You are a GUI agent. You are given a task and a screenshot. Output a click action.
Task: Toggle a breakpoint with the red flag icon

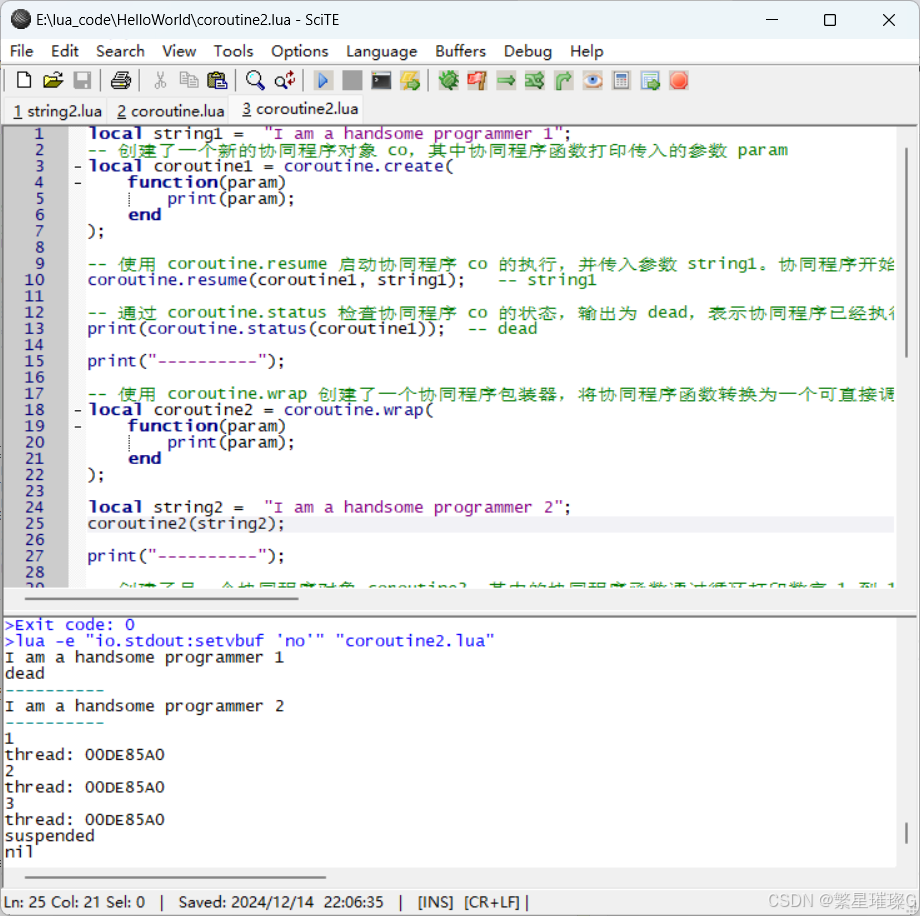tap(476, 80)
